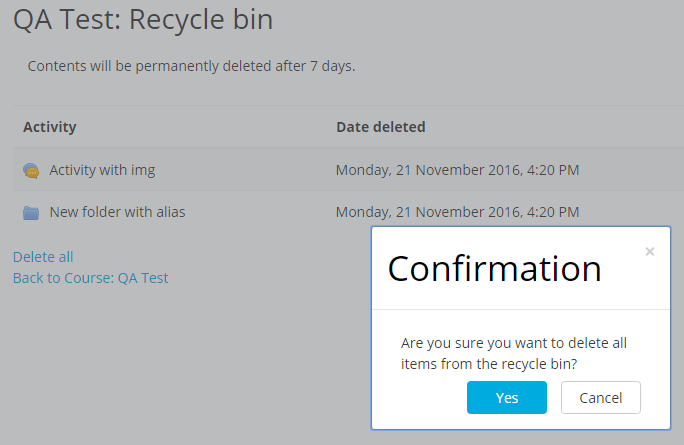Click the deletion date of New folder with alias
The width and height of the screenshot is (684, 445).
coord(457,212)
